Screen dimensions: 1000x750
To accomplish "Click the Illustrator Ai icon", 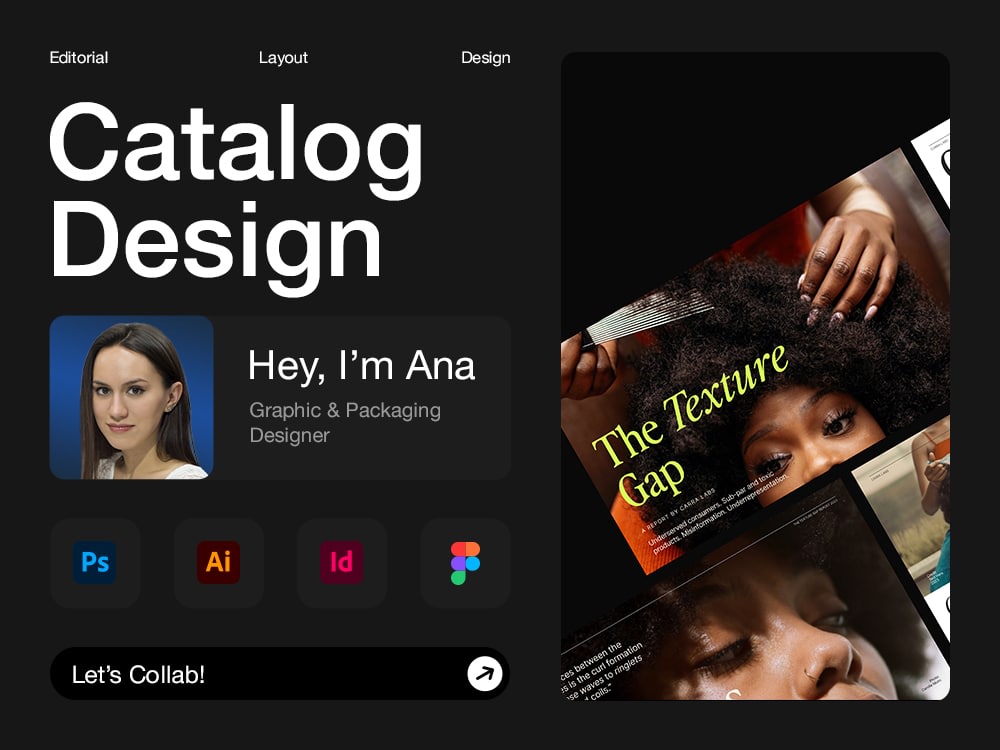I will point(218,562).
